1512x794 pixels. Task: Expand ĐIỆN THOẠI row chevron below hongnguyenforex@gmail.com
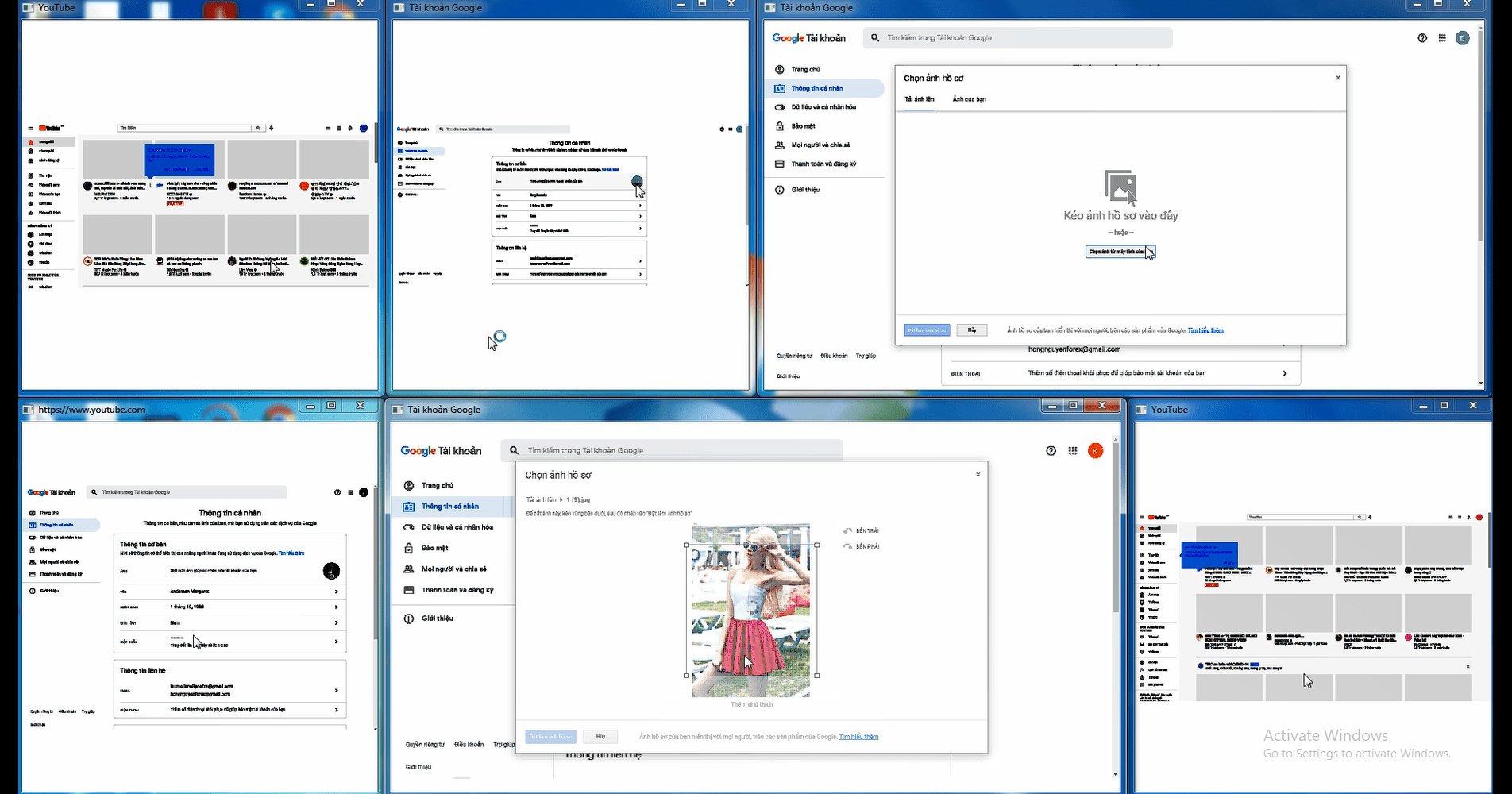pos(1284,373)
